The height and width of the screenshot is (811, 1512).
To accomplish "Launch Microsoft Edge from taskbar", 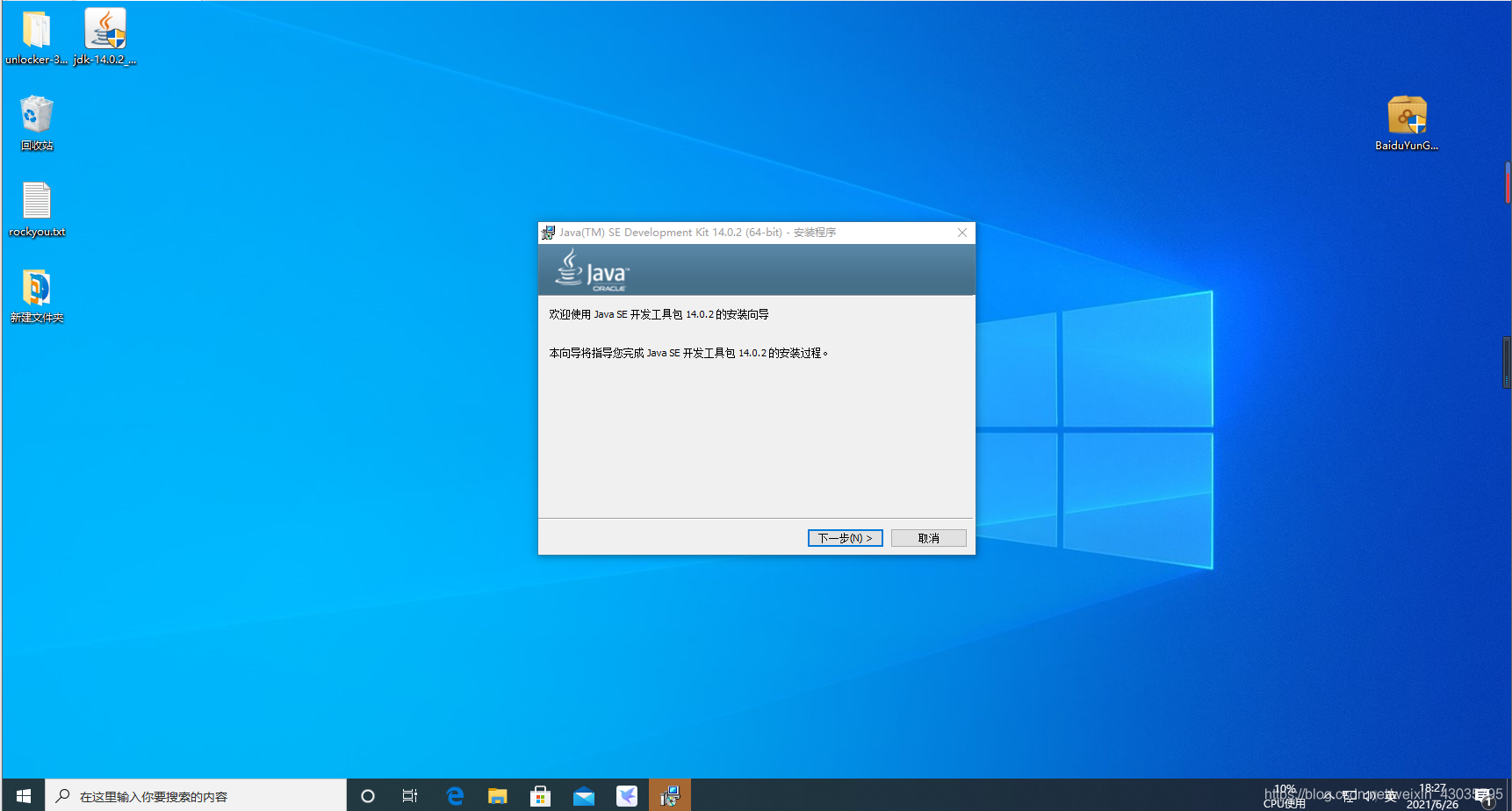I will pyautogui.click(x=455, y=795).
